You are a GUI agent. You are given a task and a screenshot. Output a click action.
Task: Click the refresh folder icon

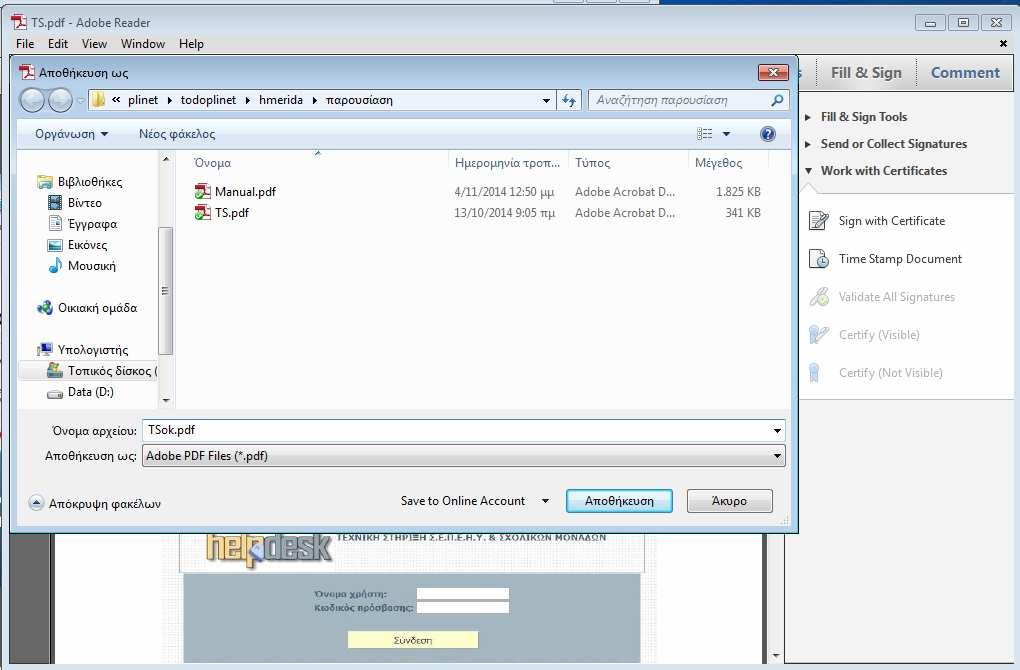point(569,100)
